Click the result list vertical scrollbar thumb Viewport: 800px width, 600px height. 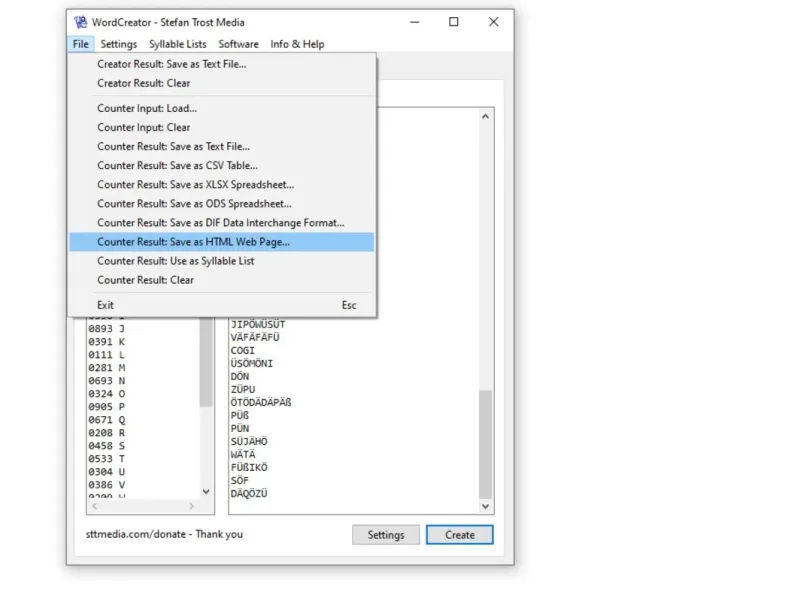coord(485,444)
